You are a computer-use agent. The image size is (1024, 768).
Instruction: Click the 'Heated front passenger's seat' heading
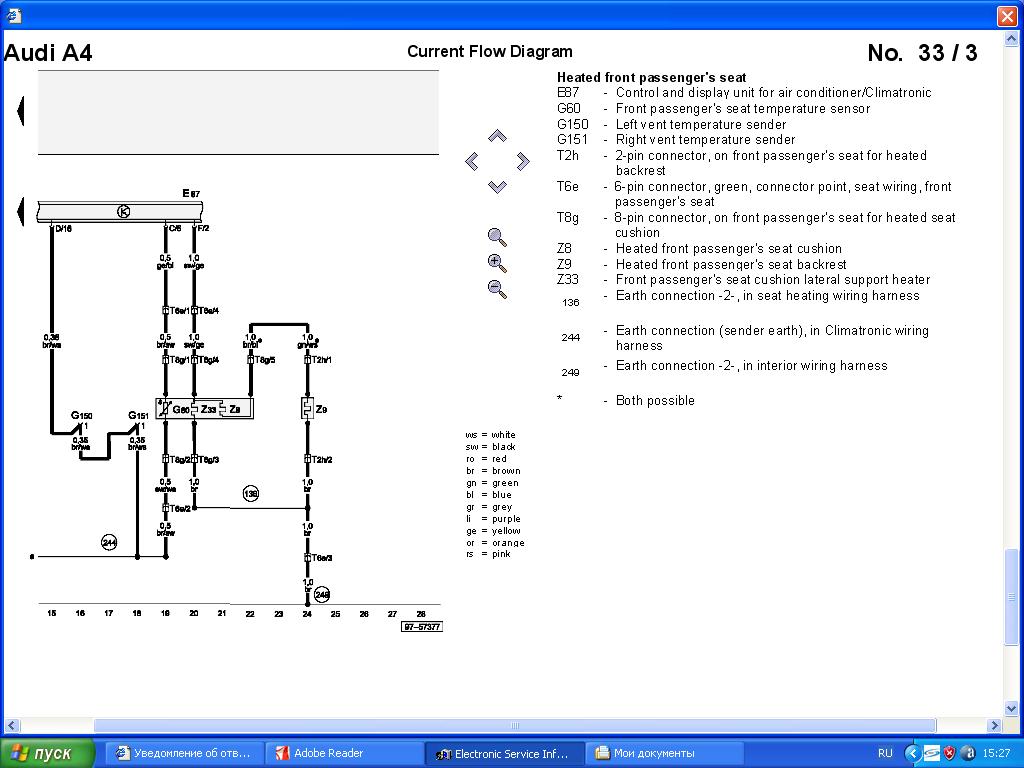click(x=652, y=78)
